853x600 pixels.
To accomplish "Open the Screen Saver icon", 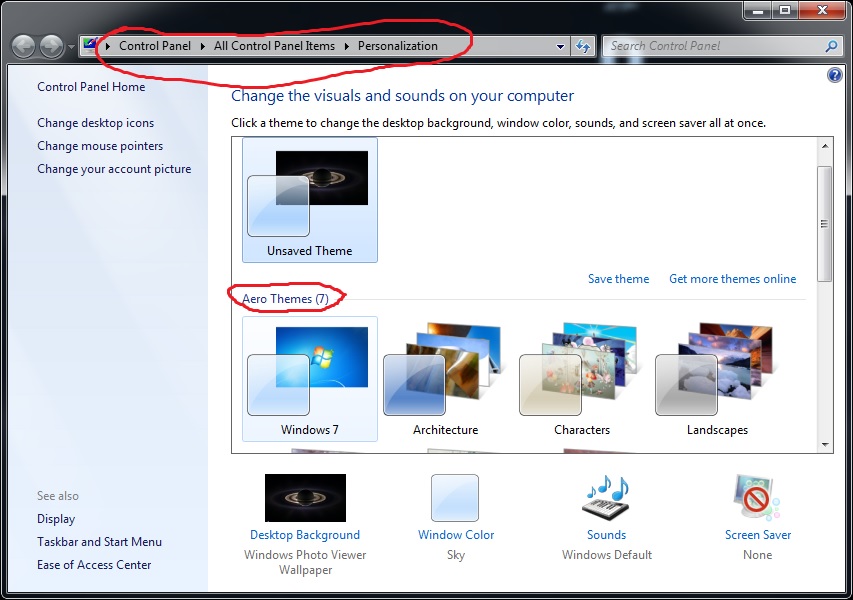I will click(757, 498).
